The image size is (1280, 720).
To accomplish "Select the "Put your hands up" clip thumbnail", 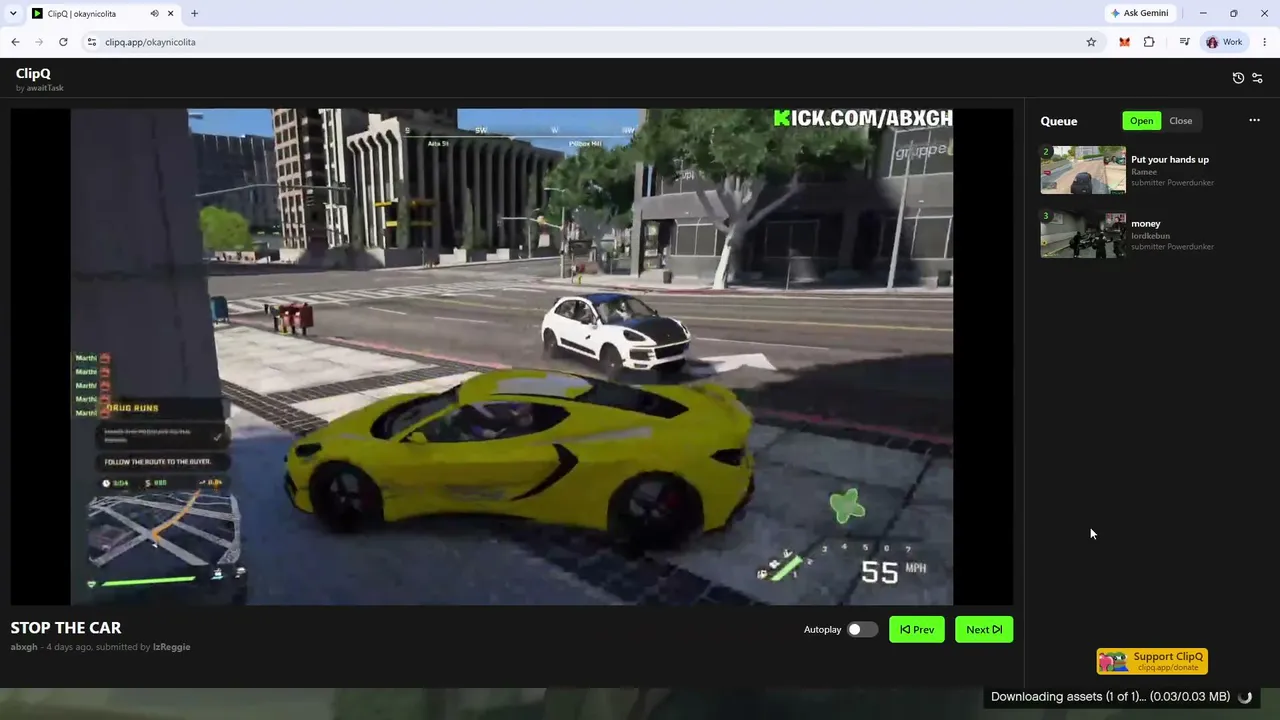I will [x=1083, y=170].
